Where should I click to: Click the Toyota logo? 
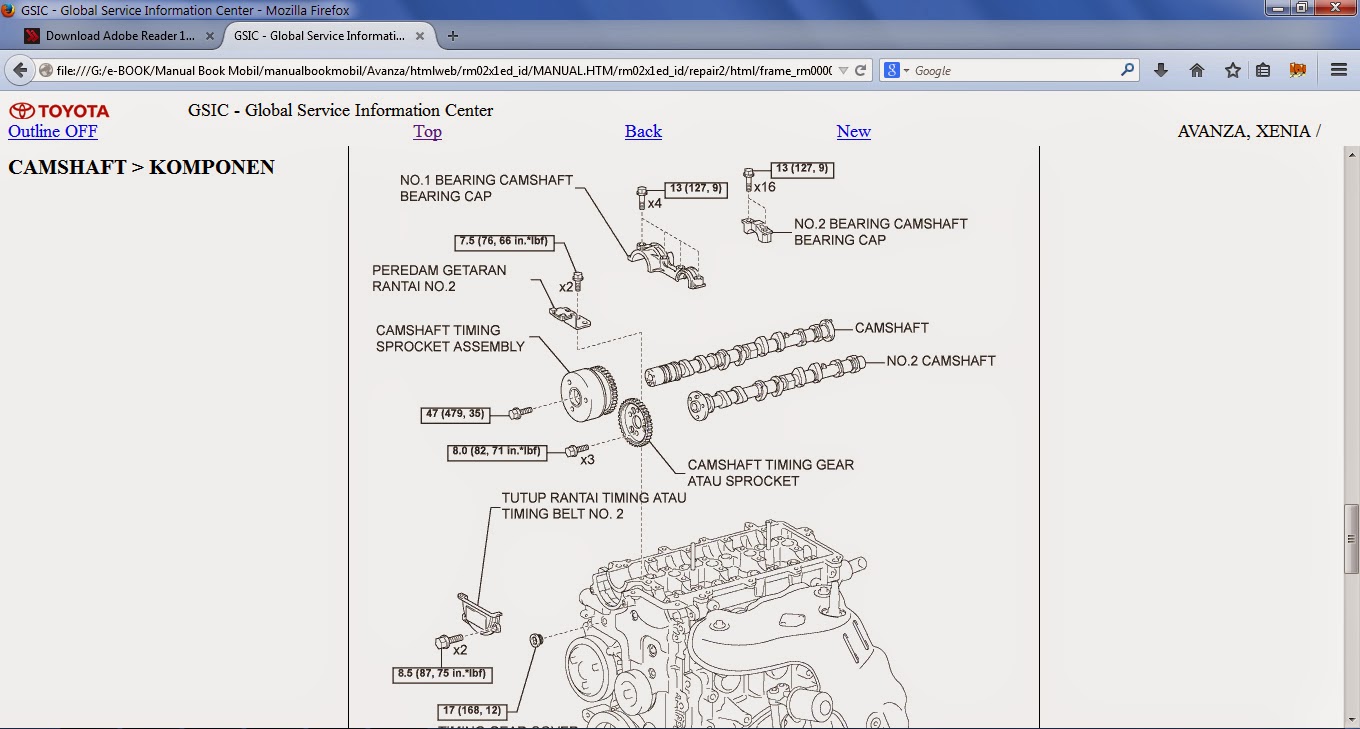60,111
